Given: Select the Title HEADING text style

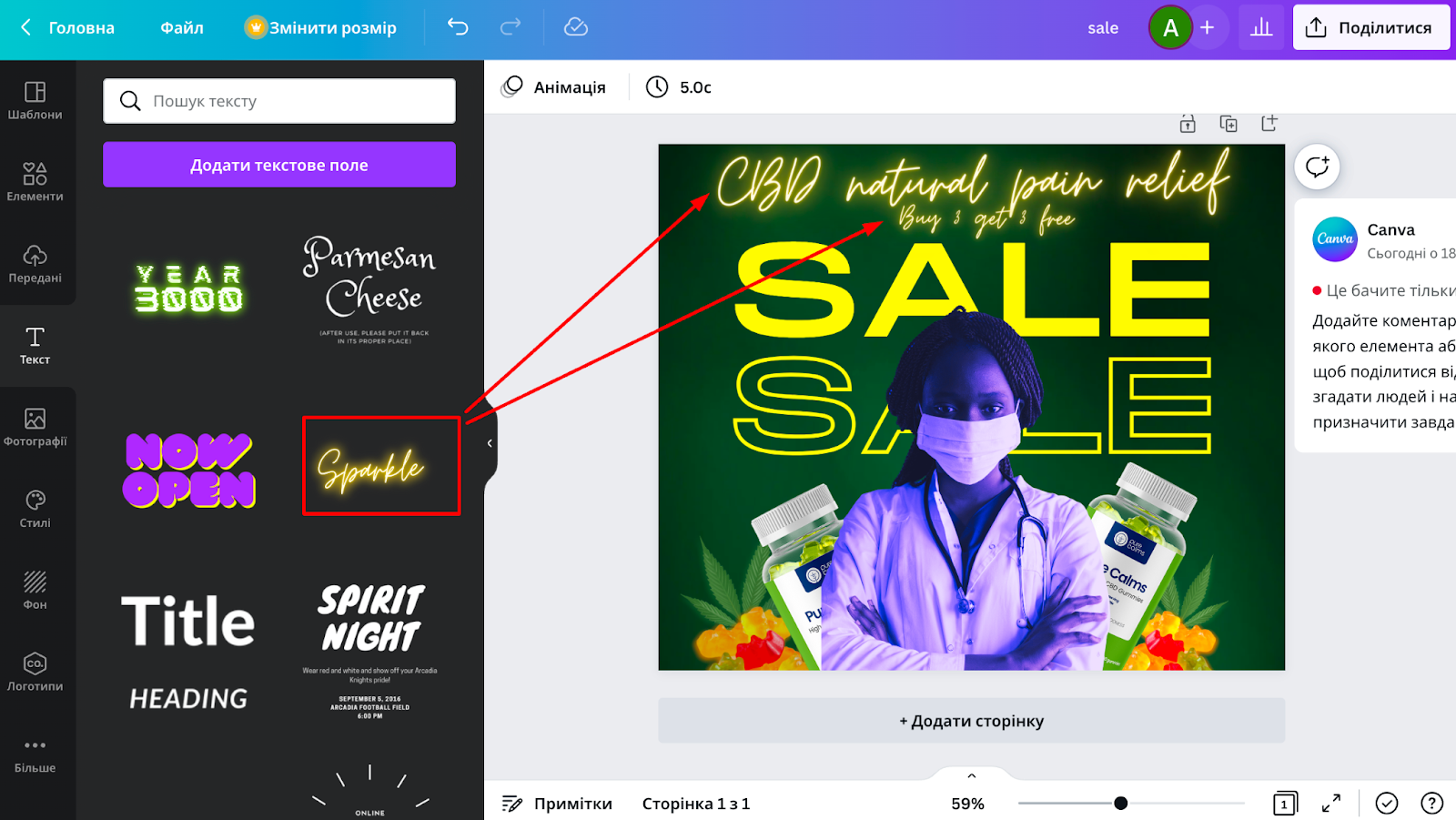Looking at the screenshot, I should [x=188, y=652].
